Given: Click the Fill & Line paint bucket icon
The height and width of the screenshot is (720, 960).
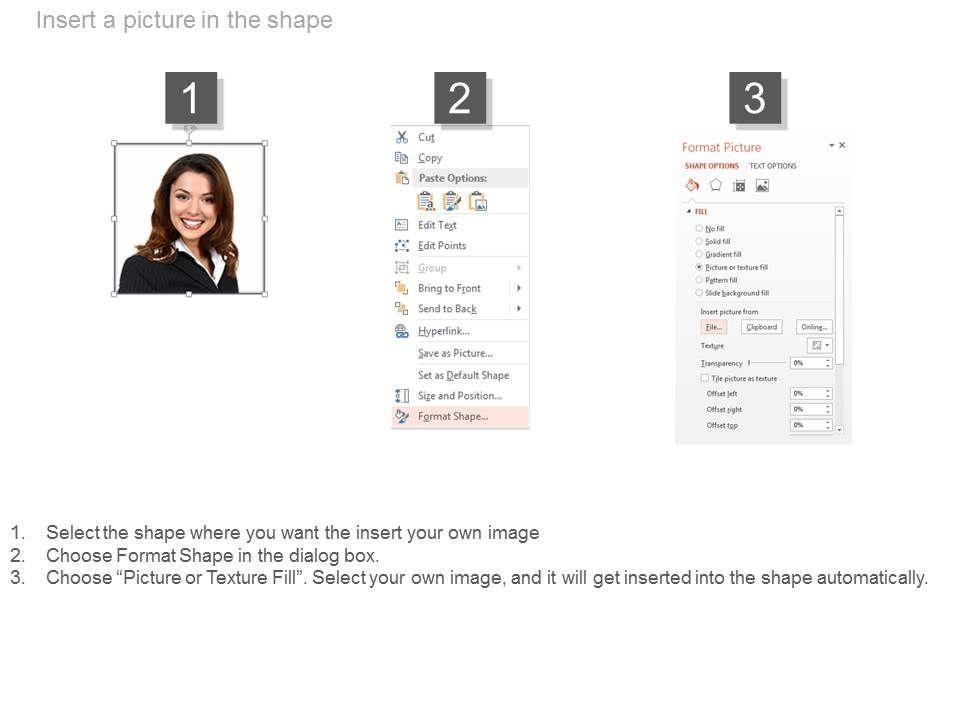Looking at the screenshot, I should 692,185.
